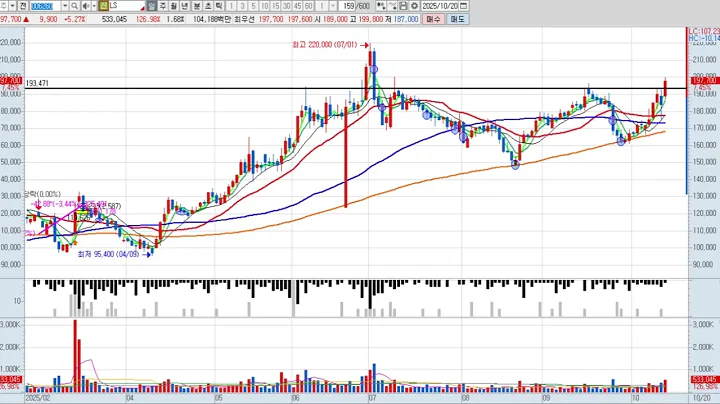Viewport: 720px width, 404px height.
Task: Open the speaker icon dropdown arrow
Action: [x=94, y=6]
